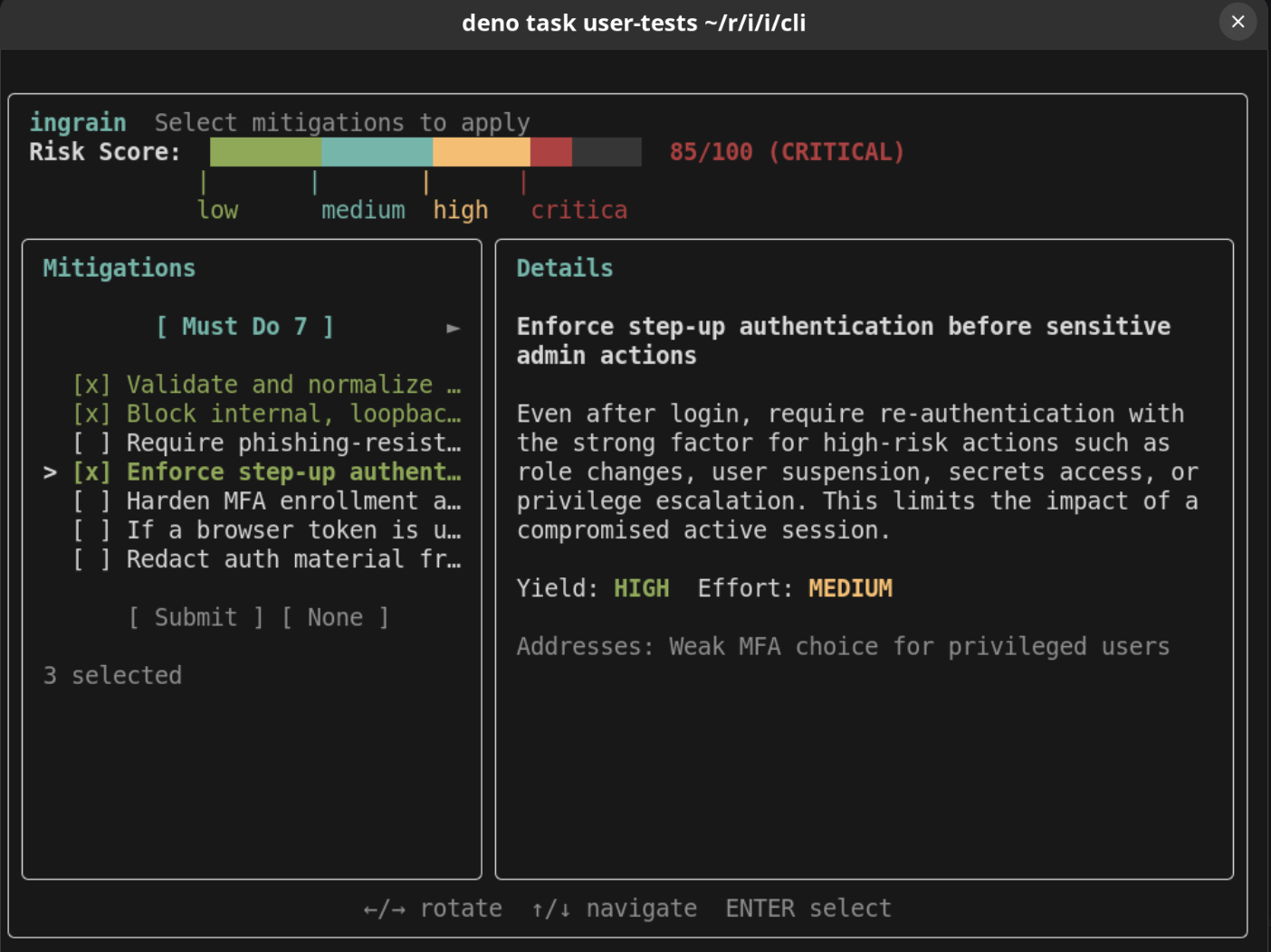The image size is (1271, 952).
Task: Click the Details panel heading
Action: pyautogui.click(x=565, y=268)
